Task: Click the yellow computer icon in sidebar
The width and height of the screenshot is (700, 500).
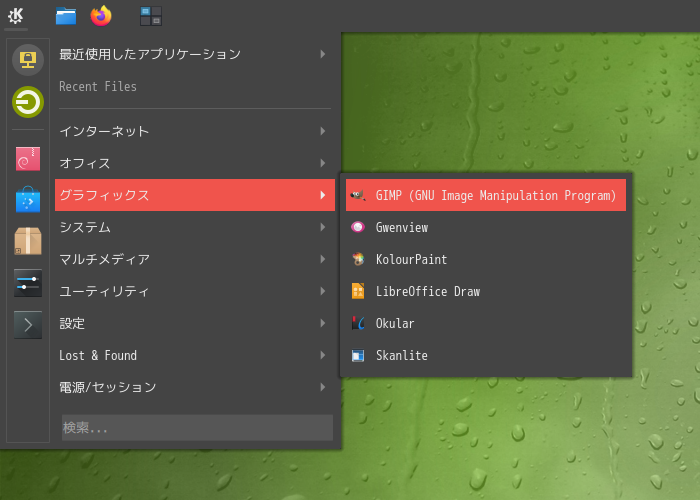Action: click(28, 59)
